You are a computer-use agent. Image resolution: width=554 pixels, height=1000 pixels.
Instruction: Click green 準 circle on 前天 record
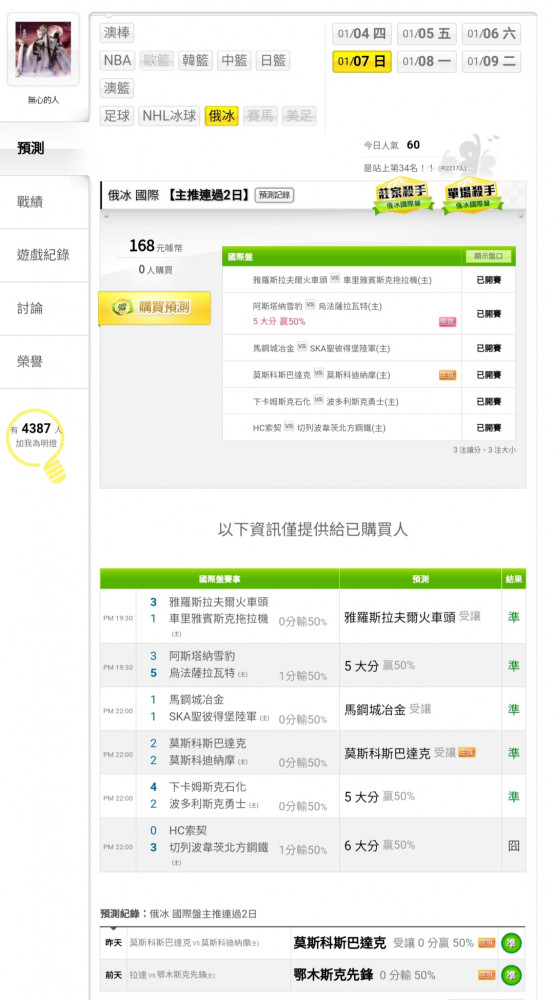511,974
